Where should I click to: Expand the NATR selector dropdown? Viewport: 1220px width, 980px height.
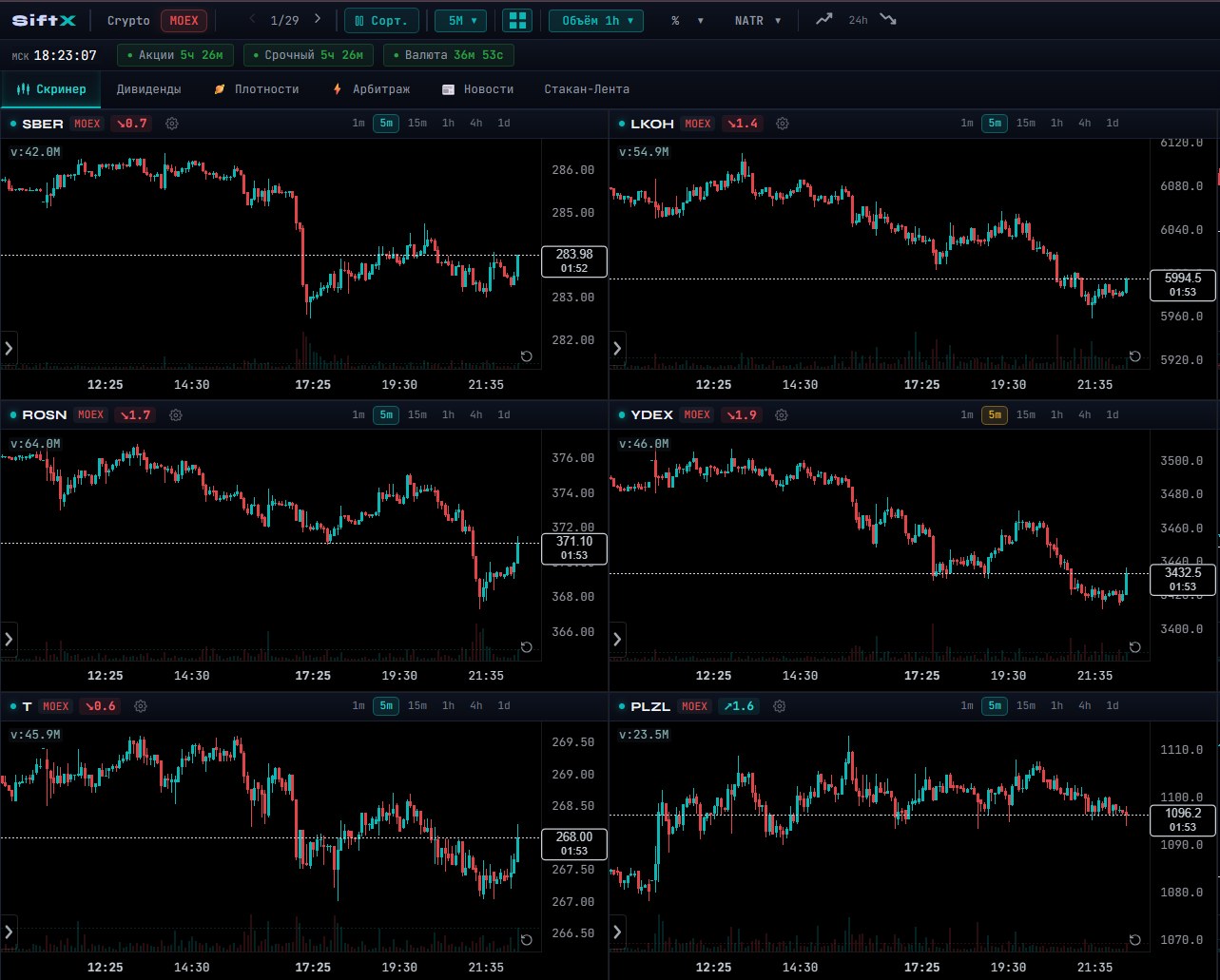click(x=757, y=21)
